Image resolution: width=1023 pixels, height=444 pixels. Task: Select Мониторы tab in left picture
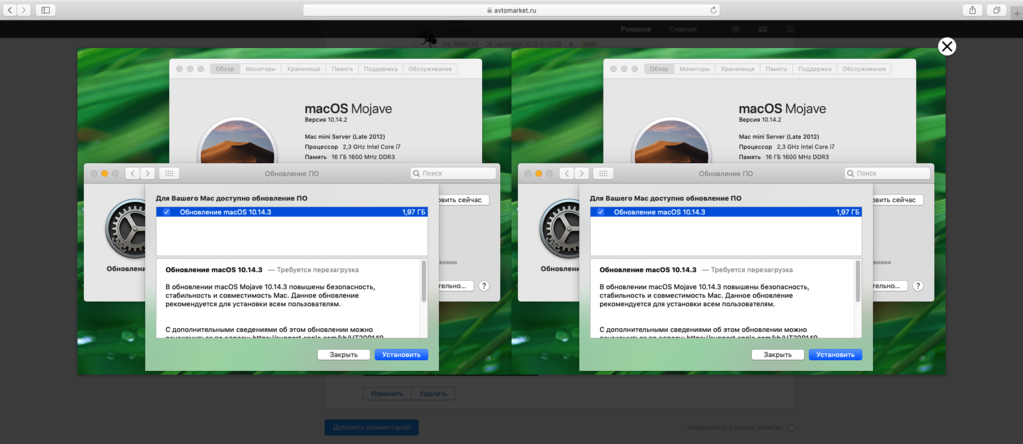click(261, 69)
